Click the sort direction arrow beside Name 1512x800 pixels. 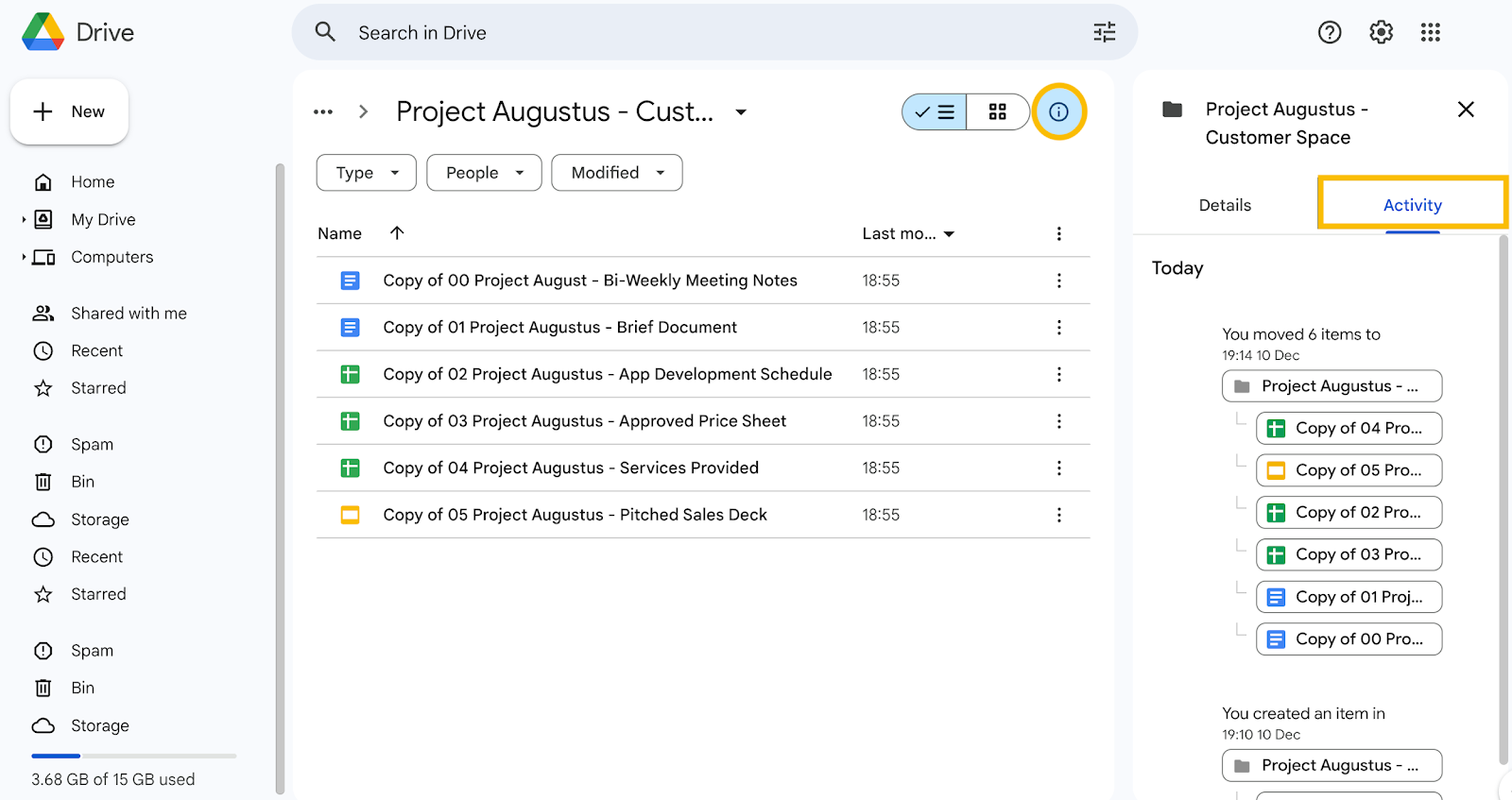pyautogui.click(x=397, y=233)
